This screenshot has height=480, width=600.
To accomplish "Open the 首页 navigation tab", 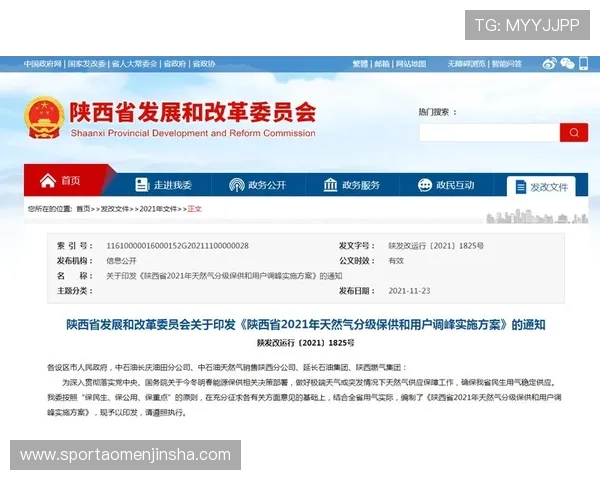I will (67, 180).
